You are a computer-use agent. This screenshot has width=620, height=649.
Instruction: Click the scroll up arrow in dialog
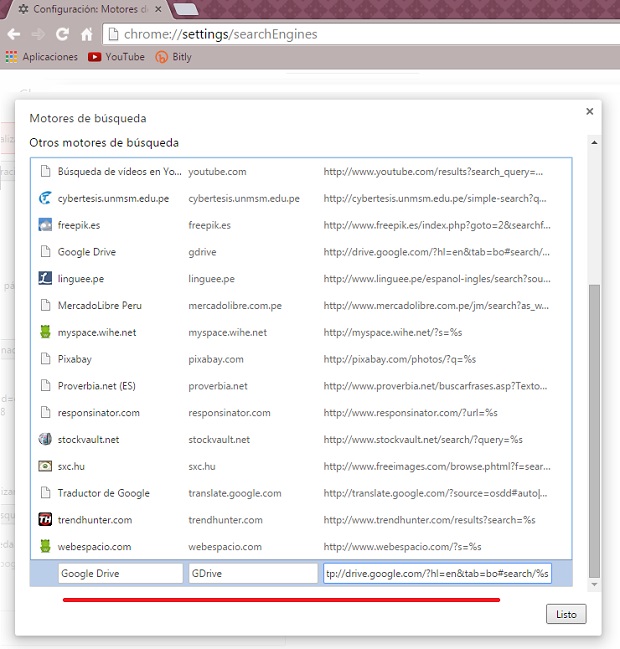[x=594, y=142]
